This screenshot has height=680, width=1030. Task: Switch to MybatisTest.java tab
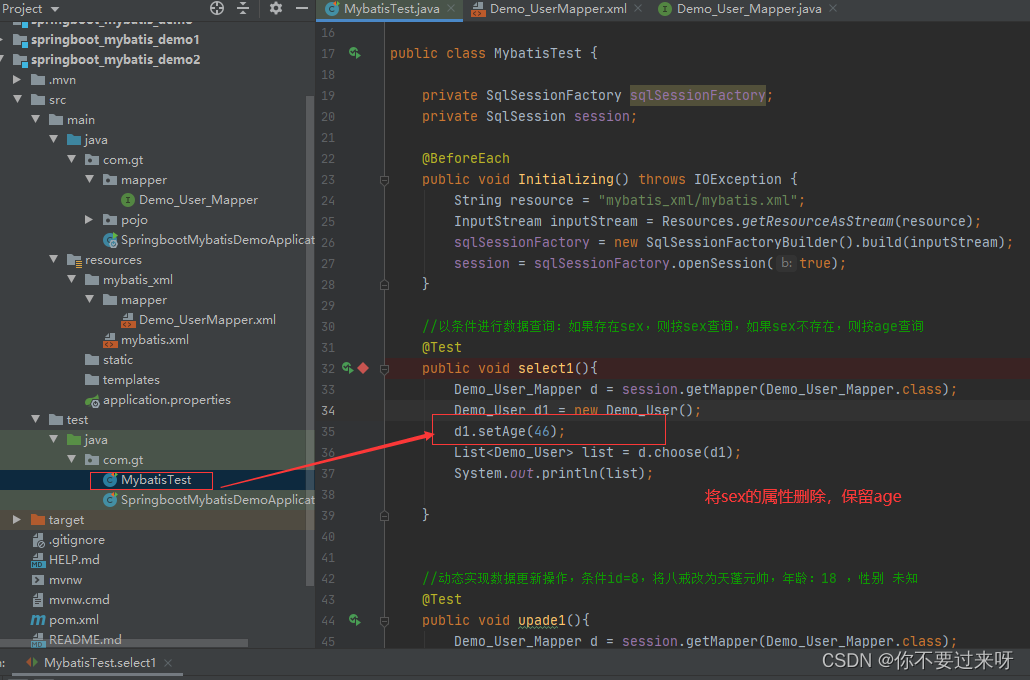(x=391, y=9)
